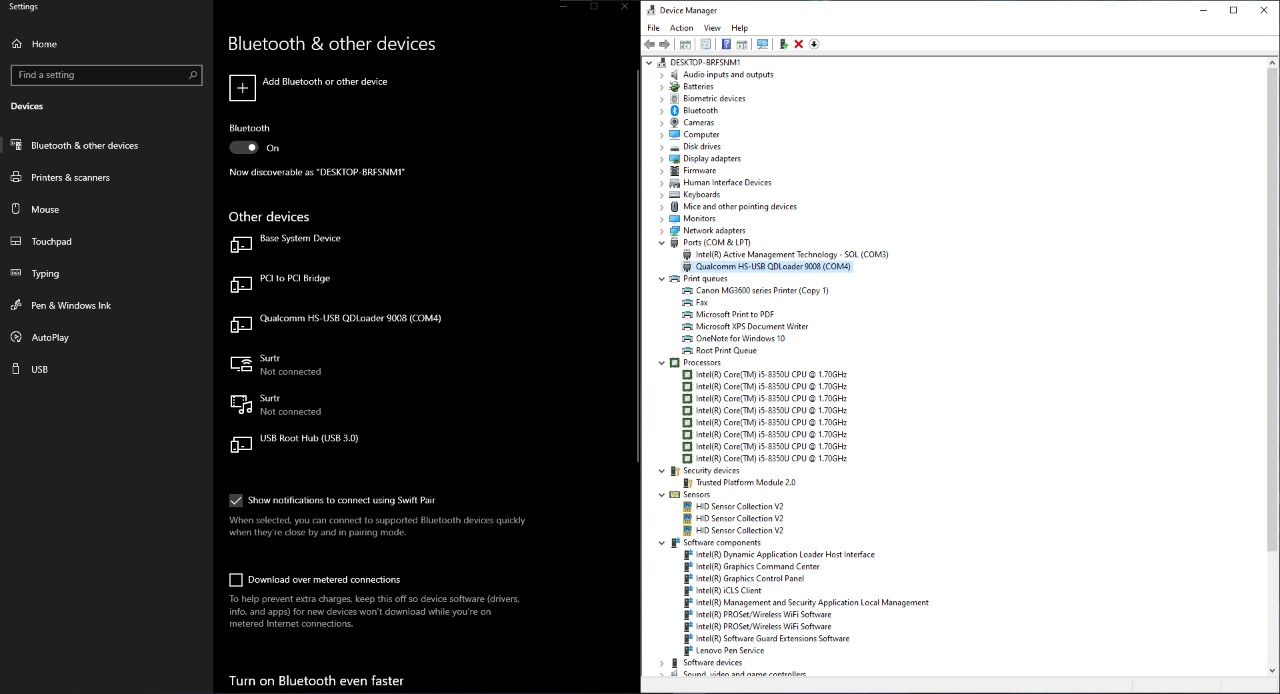This screenshot has height=694, width=1280.
Task: Select Printers & scanners in the sidebar
Action: 70,178
